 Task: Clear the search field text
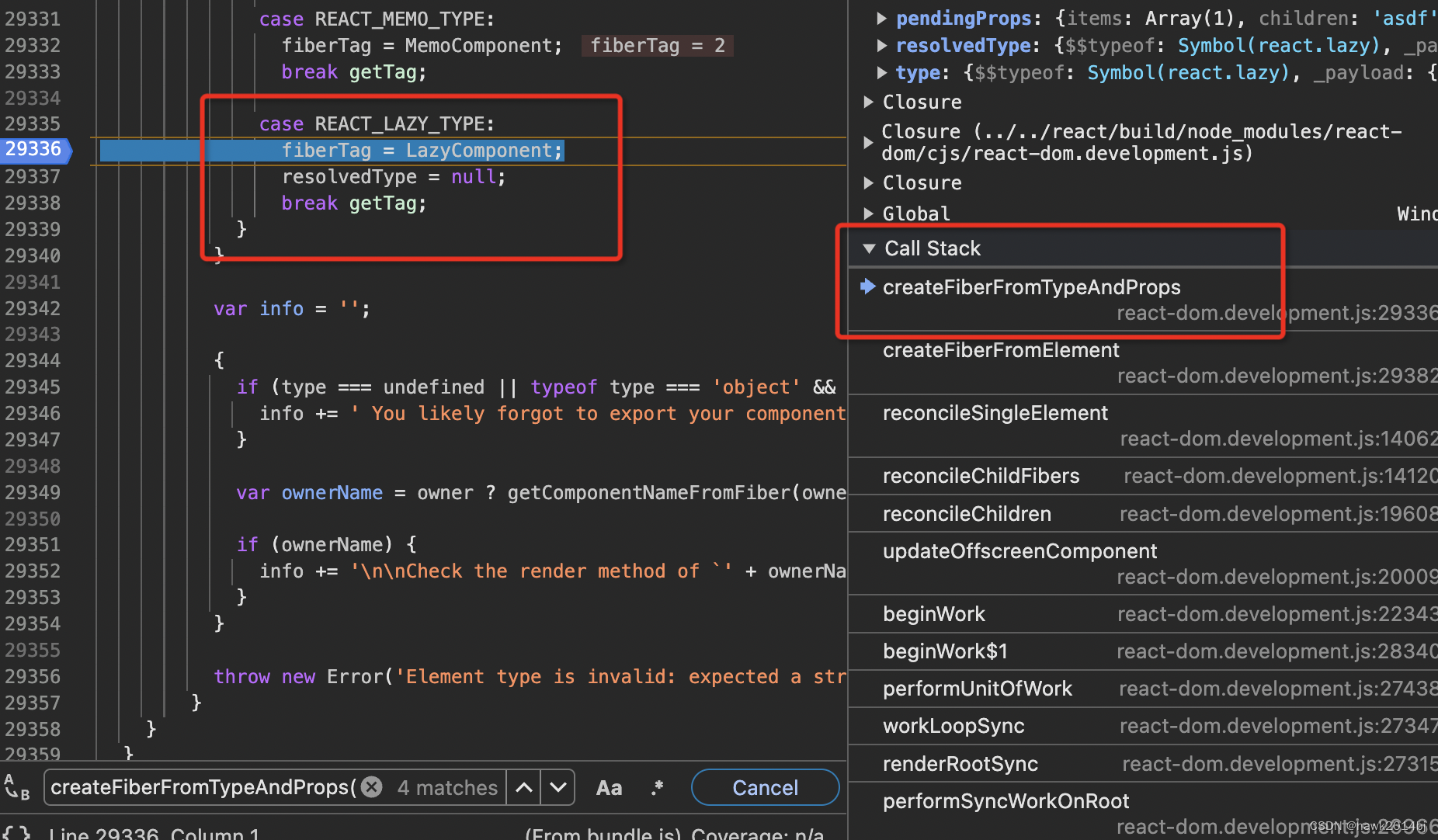373,787
